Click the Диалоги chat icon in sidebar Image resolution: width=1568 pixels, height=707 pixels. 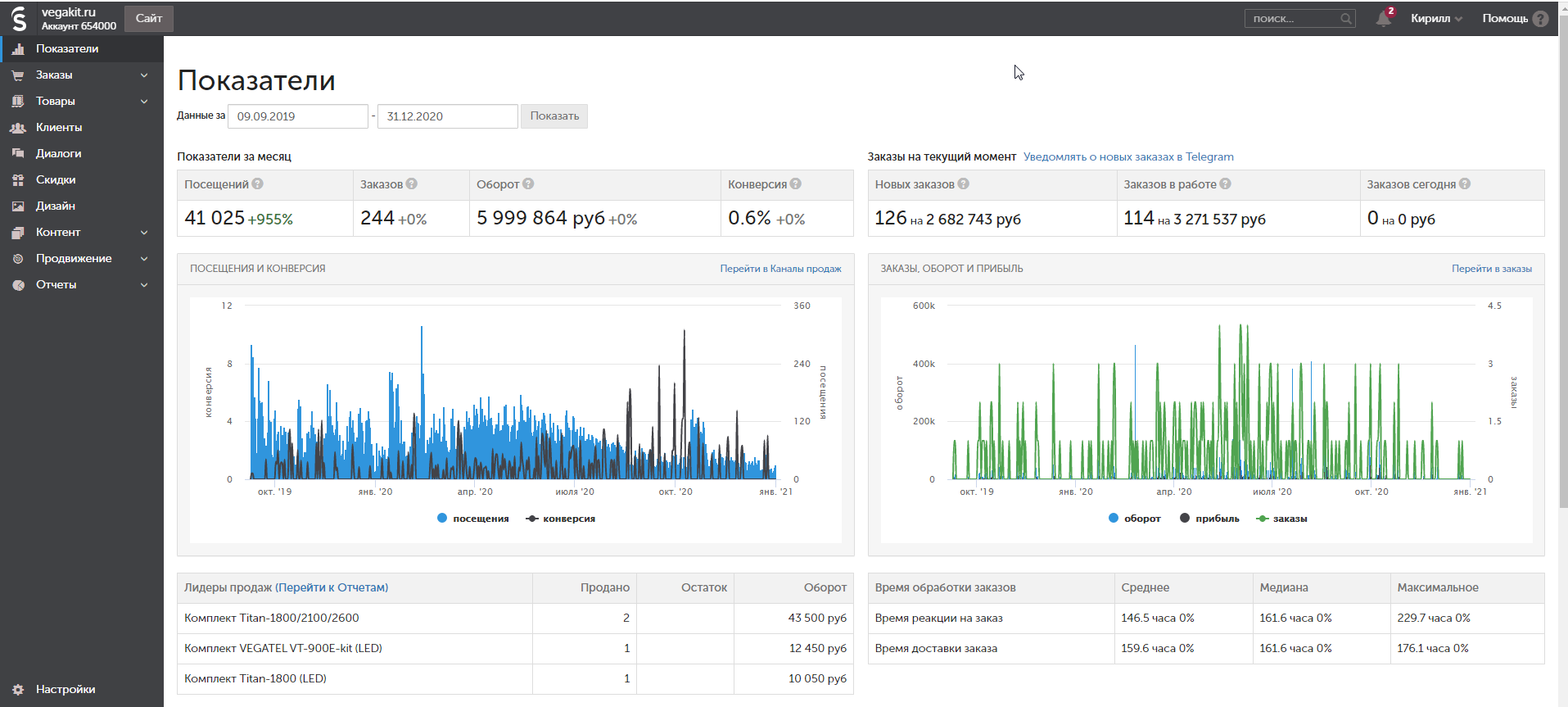pos(18,154)
